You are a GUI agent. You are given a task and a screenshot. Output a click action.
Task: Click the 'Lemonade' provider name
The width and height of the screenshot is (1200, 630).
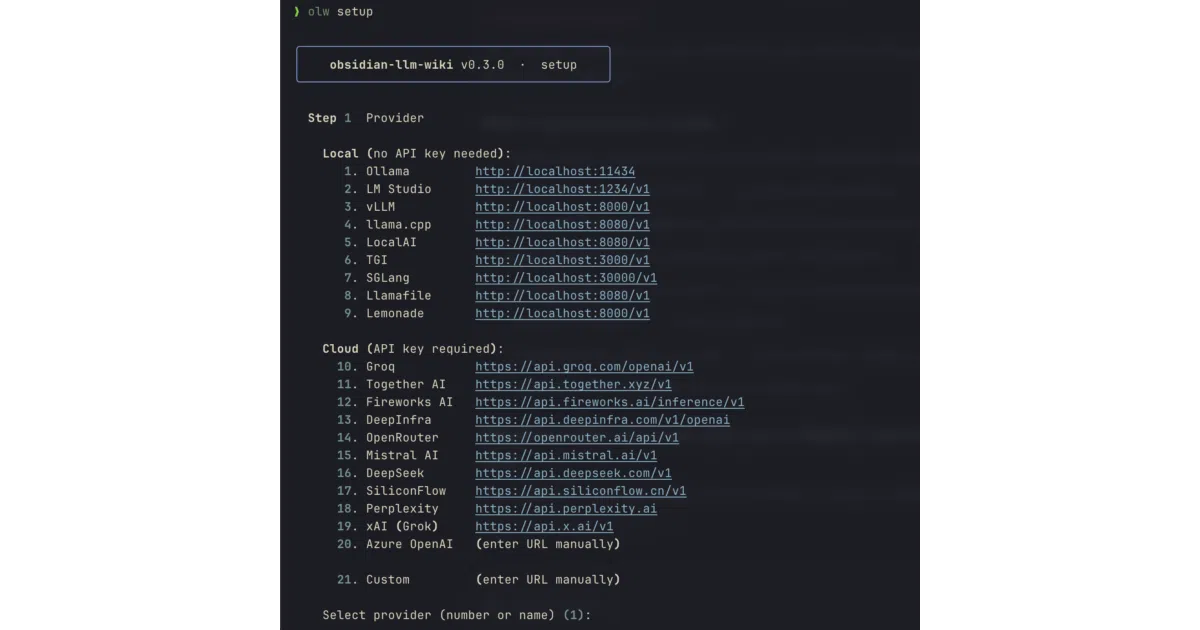(395, 313)
